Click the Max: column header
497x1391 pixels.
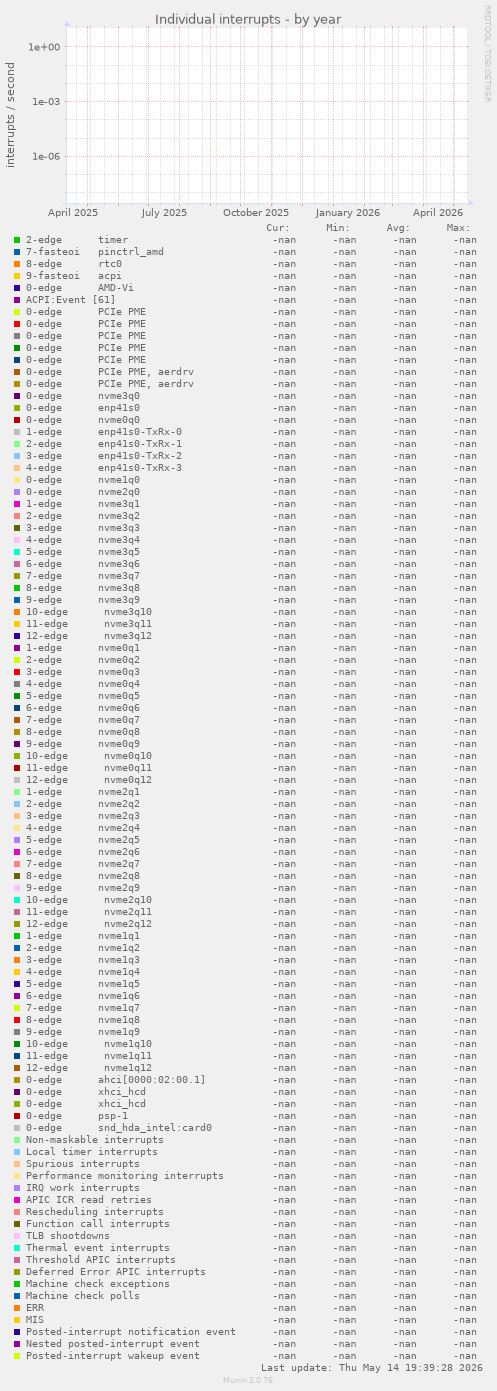pyautogui.click(x=458, y=228)
